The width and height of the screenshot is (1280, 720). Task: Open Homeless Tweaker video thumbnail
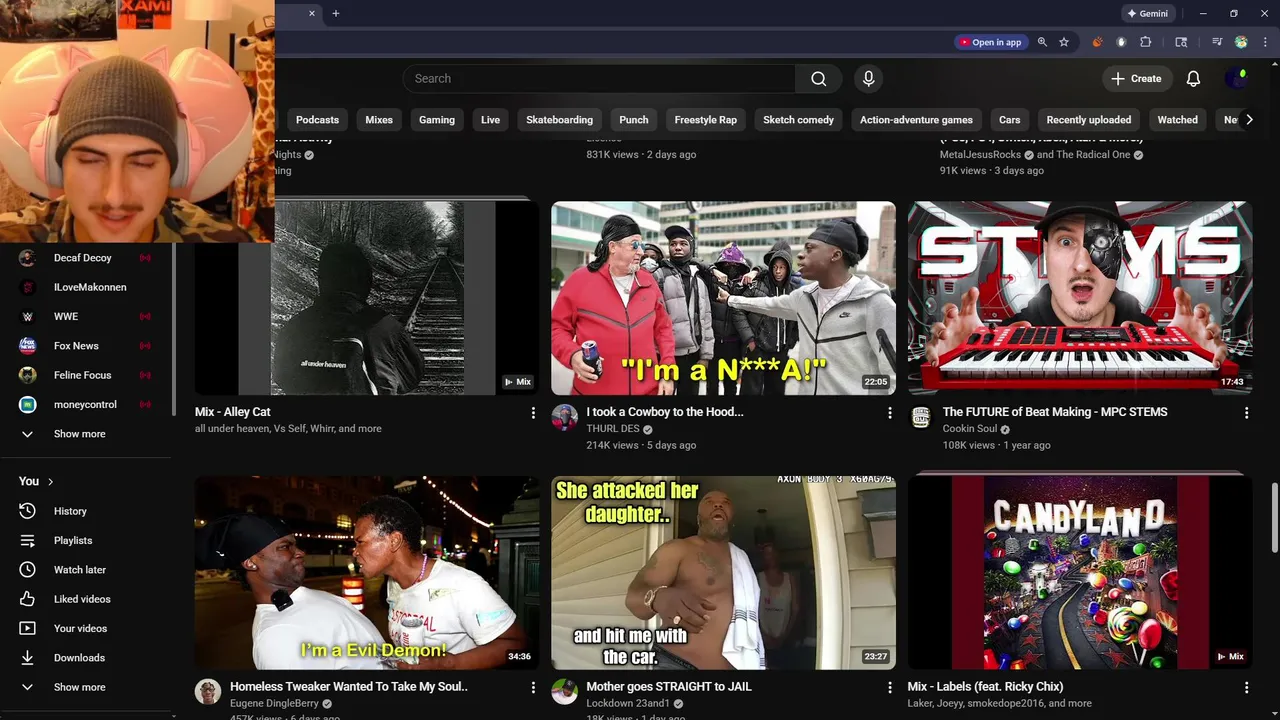[x=367, y=573]
